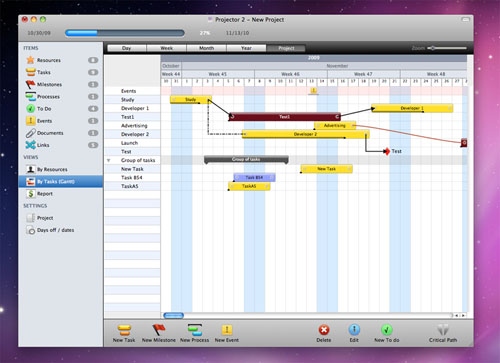Create a New Process from the toolbar
The height and width of the screenshot is (363, 500).
click(x=195, y=330)
